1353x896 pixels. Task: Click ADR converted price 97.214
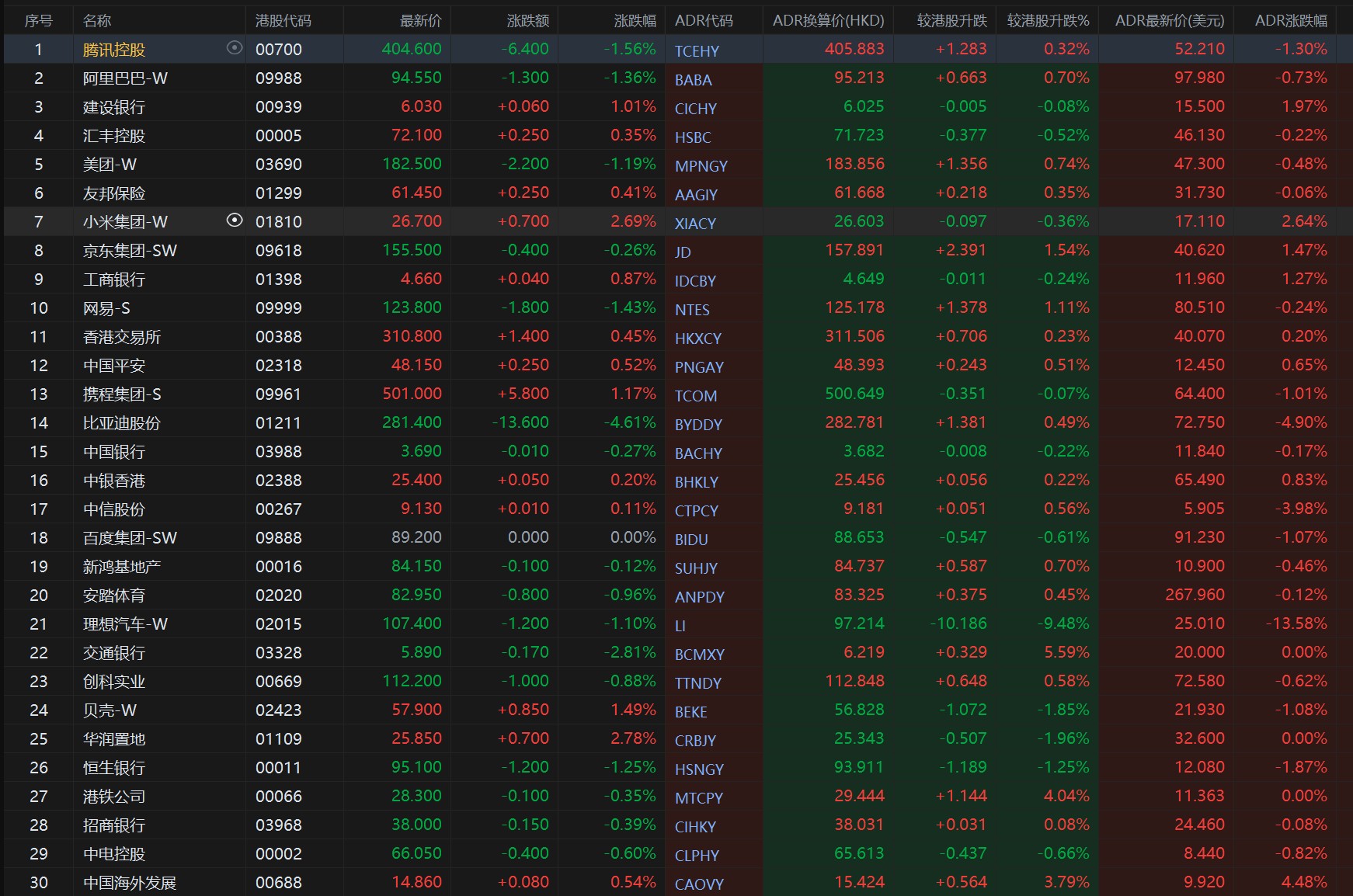(859, 623)
